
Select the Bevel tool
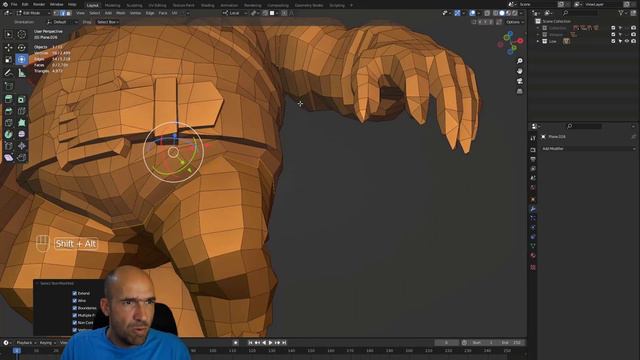click(9, 111)
